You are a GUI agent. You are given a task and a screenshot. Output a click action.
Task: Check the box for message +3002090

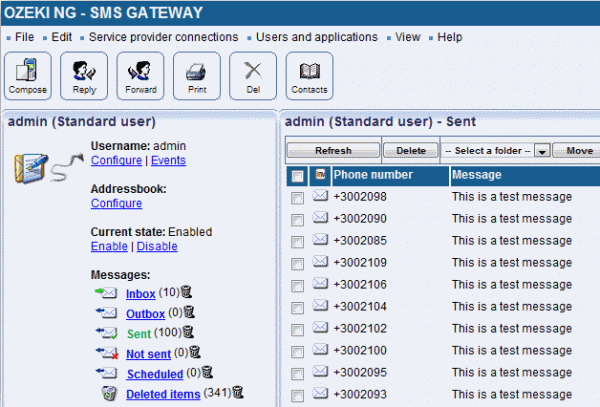pyautogui.click(x=297, y=220)
